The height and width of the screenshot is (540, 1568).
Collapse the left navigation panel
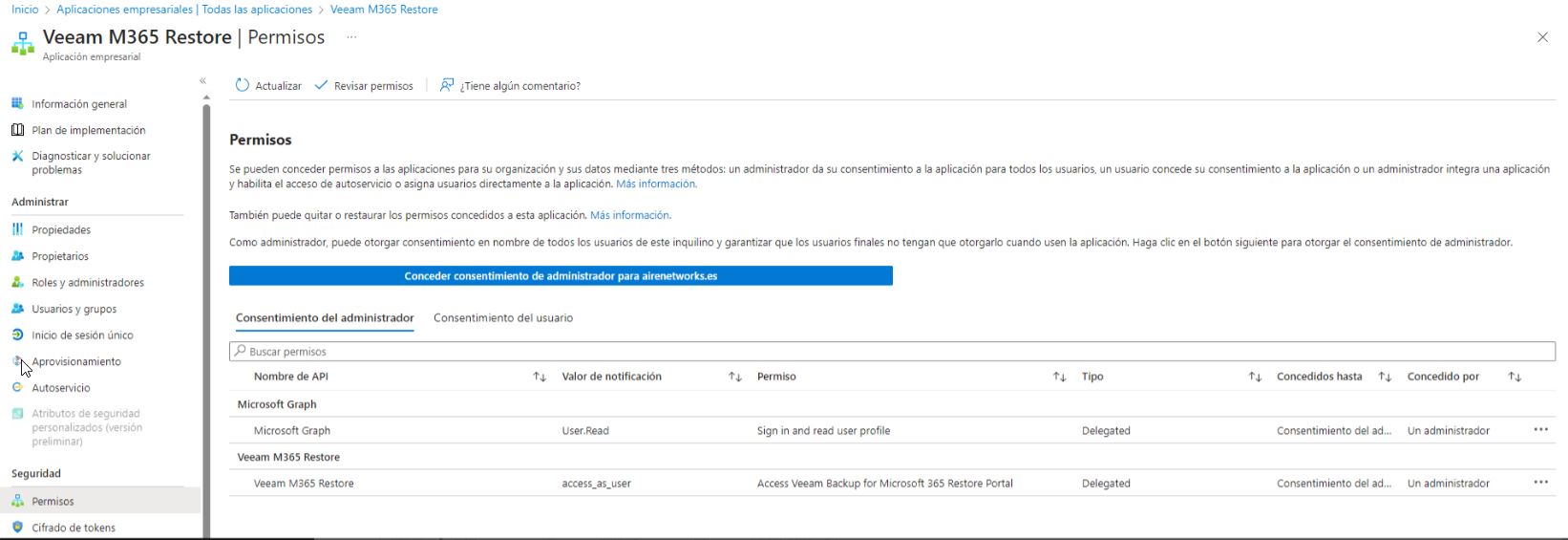202,81
